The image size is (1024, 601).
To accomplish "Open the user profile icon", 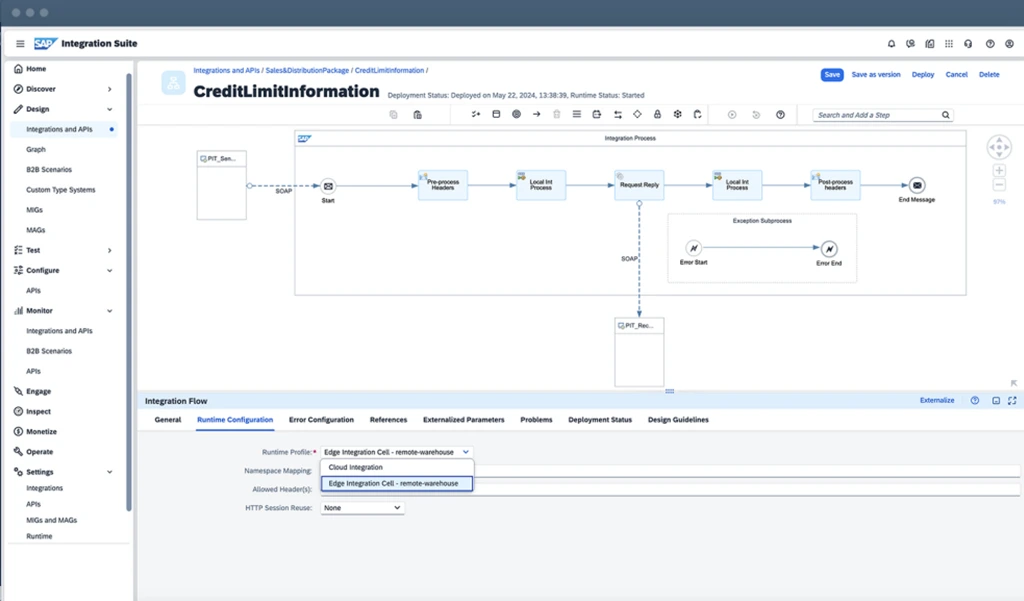I will tap(1009, 44).
